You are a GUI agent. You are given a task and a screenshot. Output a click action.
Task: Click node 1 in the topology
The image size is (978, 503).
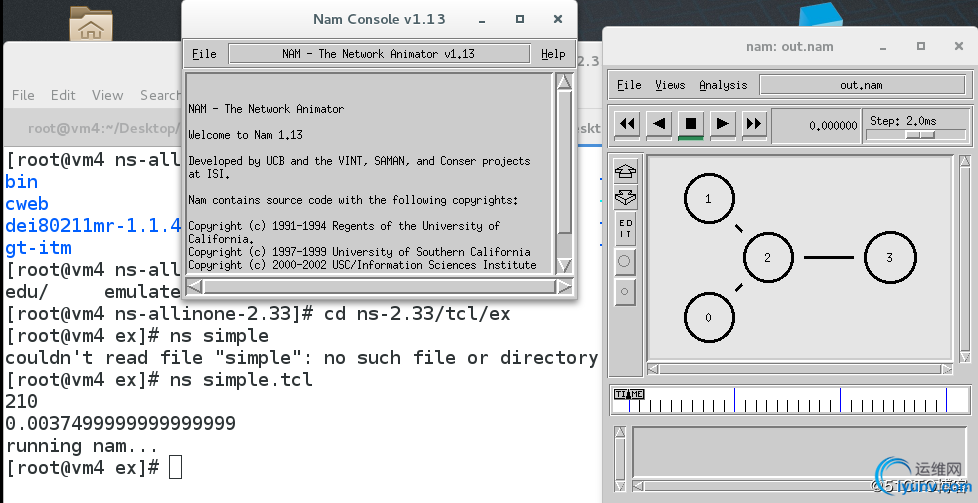point(709,198)
